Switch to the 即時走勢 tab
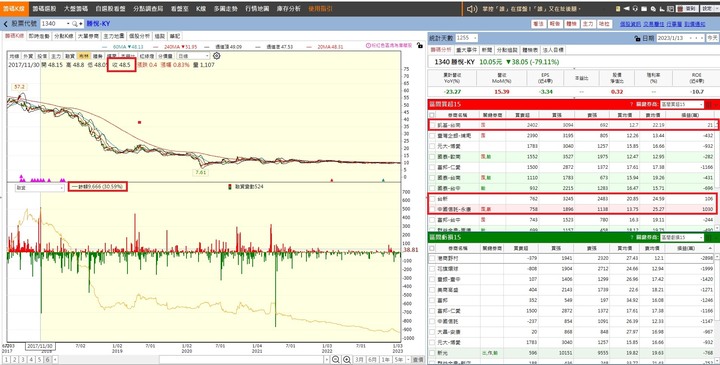The width and height of the screenshot is (720, 365). click(39, 36)
